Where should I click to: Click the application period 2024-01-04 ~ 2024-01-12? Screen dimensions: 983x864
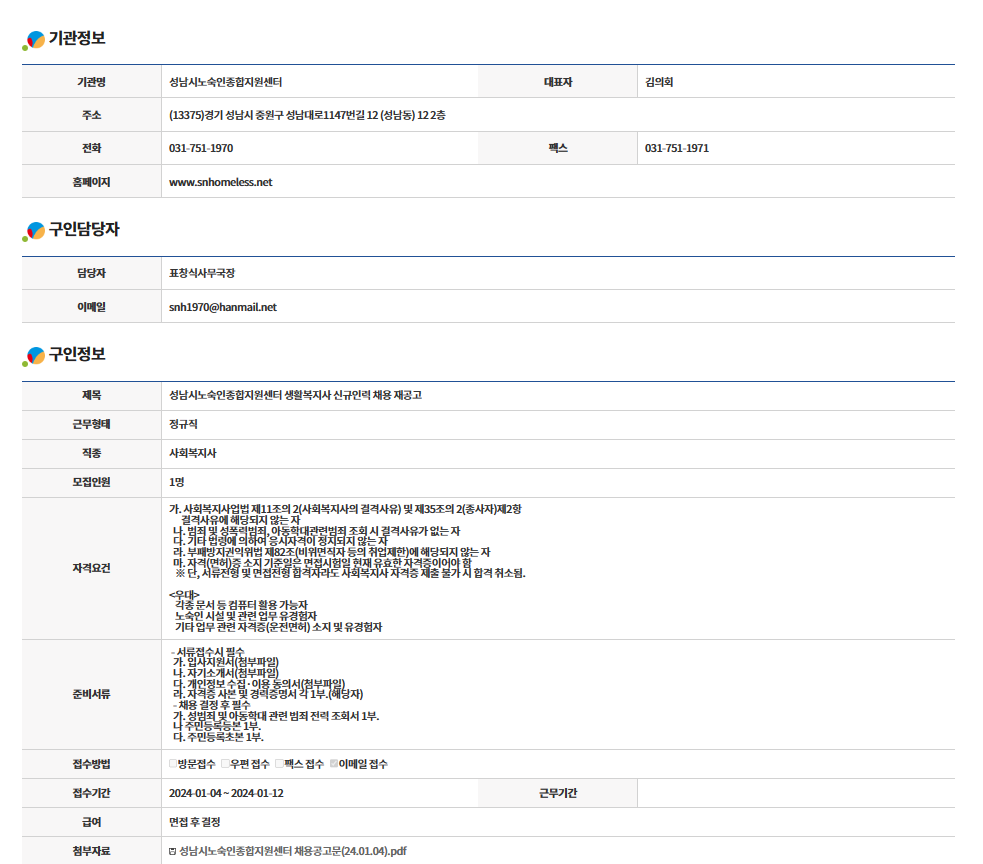[226, 793]
